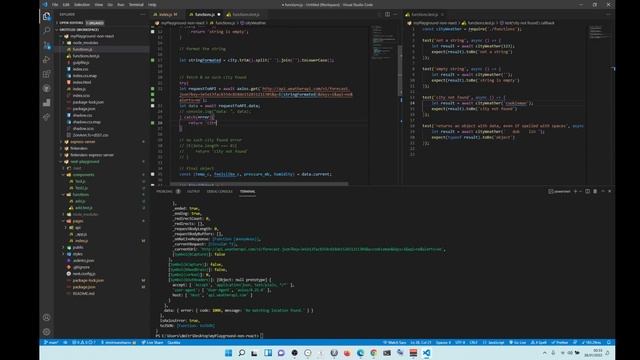Image resolution: width=640 pixels, height=360 pixels.
Task: Open the Accounts icon in the activity bar
Action: (x=47, y=318)
